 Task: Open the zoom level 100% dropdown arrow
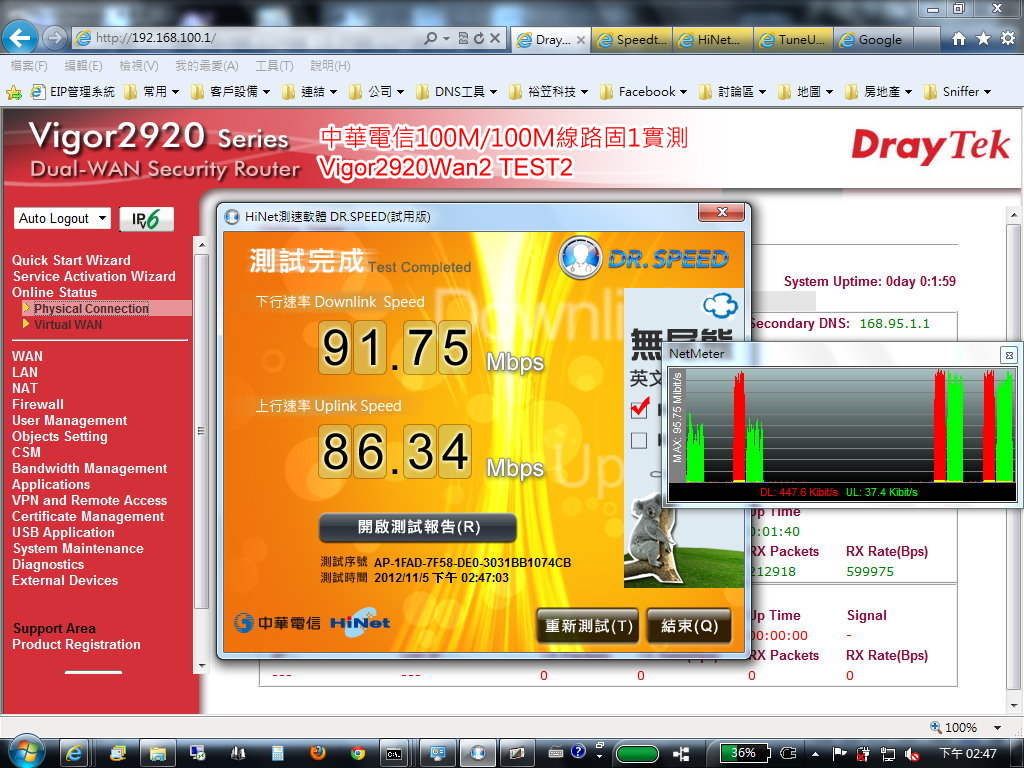[x=997, y=728]
